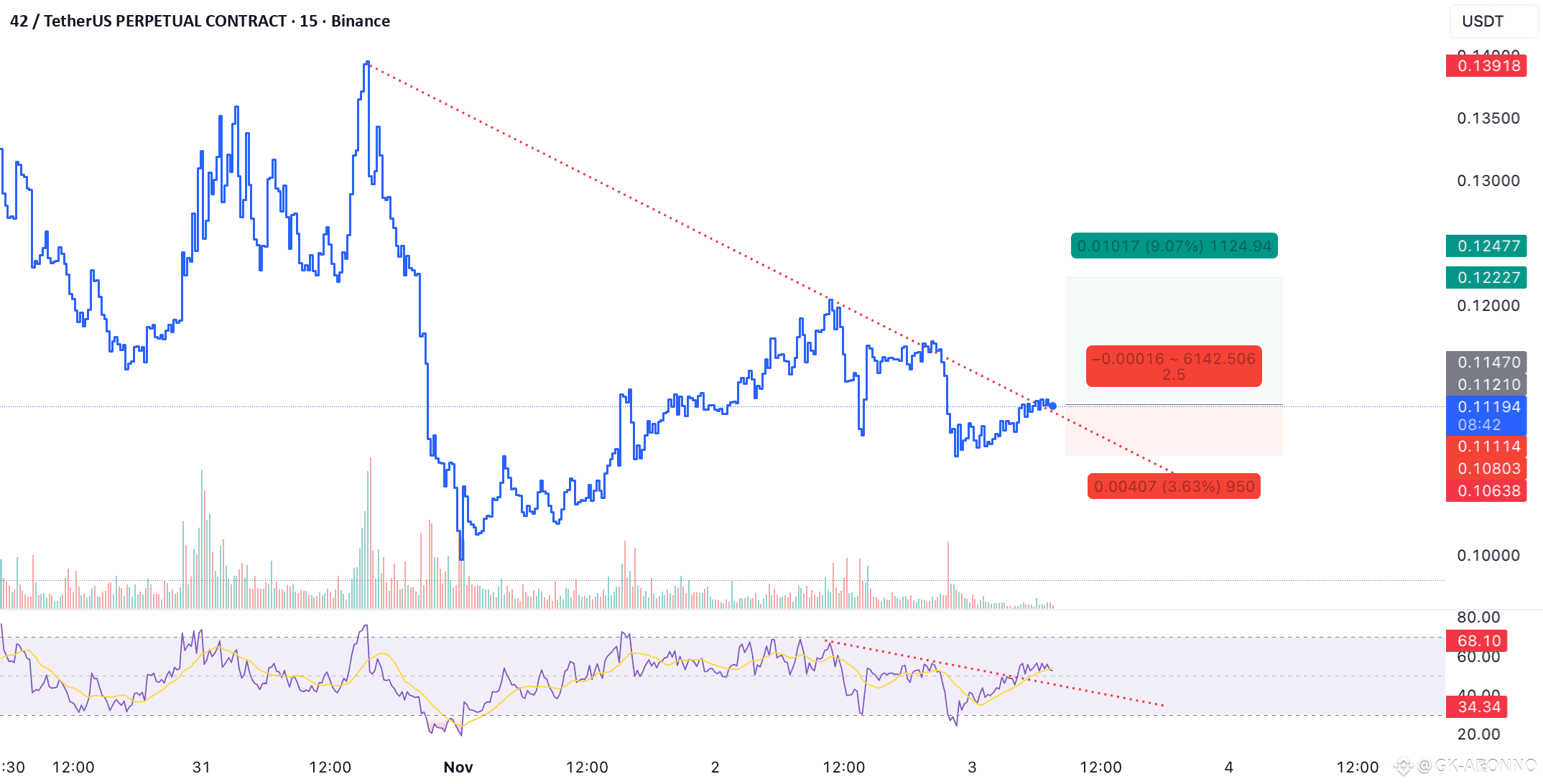The width and height of the screenshot is (1543, 784).
Task: Click the gray 0.11470 price label
Action: (x=1486, y=363)
